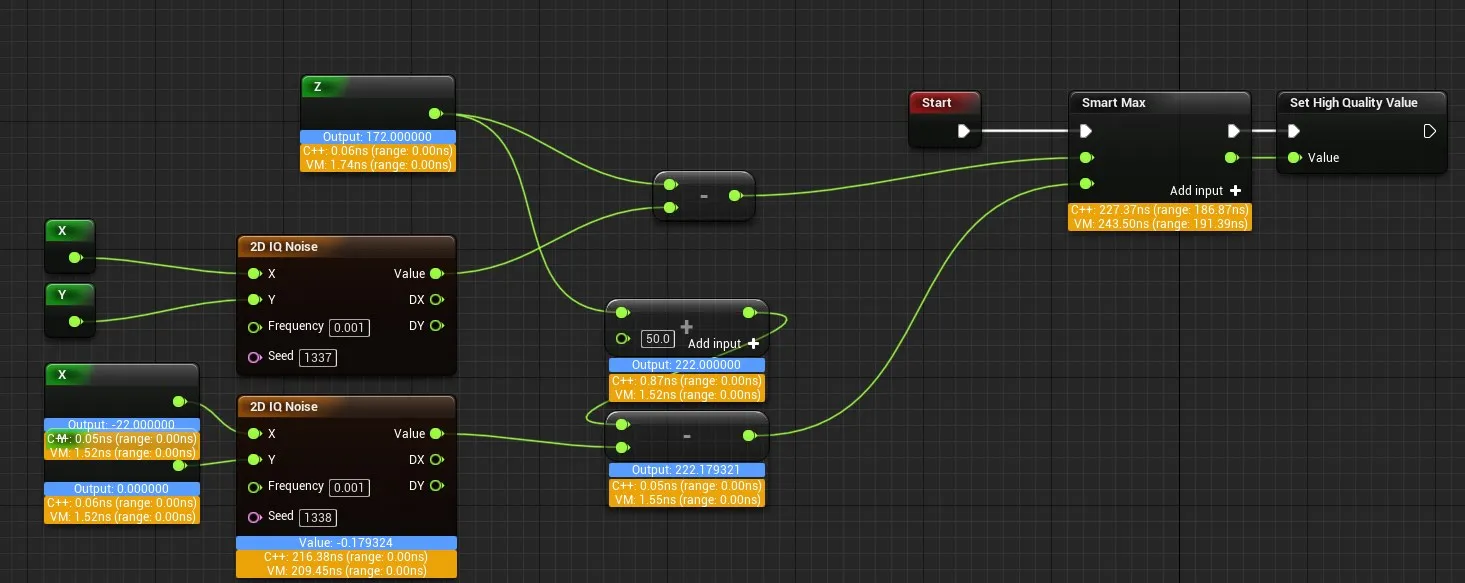Viewport: 1465px width, 583px height.
Task: Click the Y node output pin
Action: (x=75, y=321)
